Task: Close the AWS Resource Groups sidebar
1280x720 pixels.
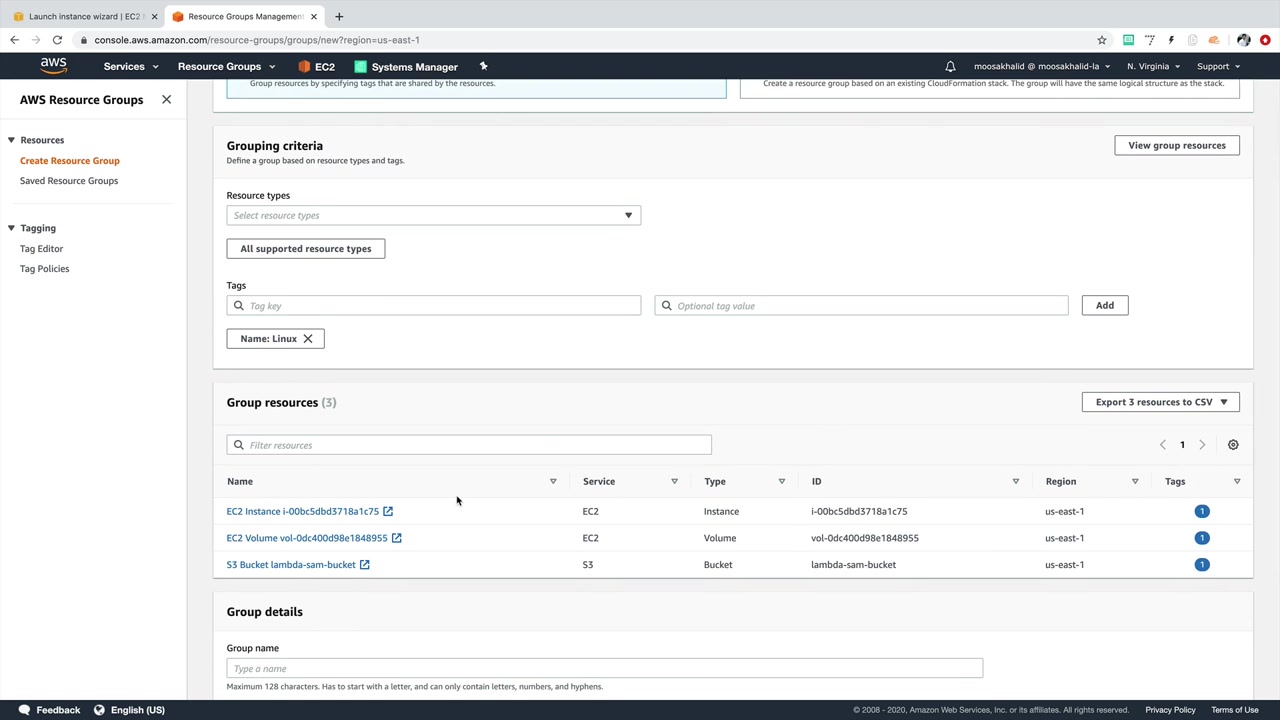Action: coord(166,100)
